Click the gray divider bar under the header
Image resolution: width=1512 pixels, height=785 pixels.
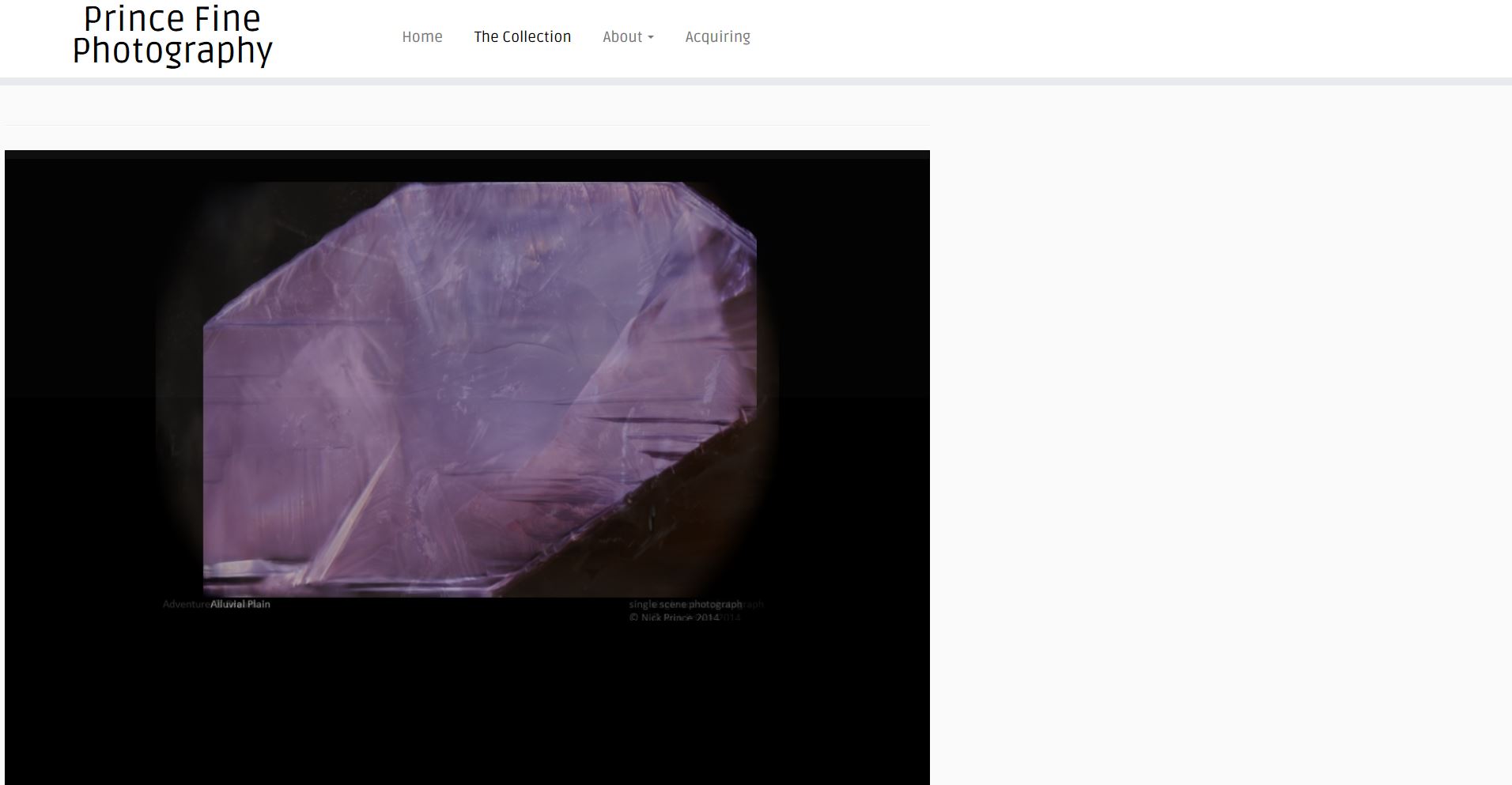(756, 81)
